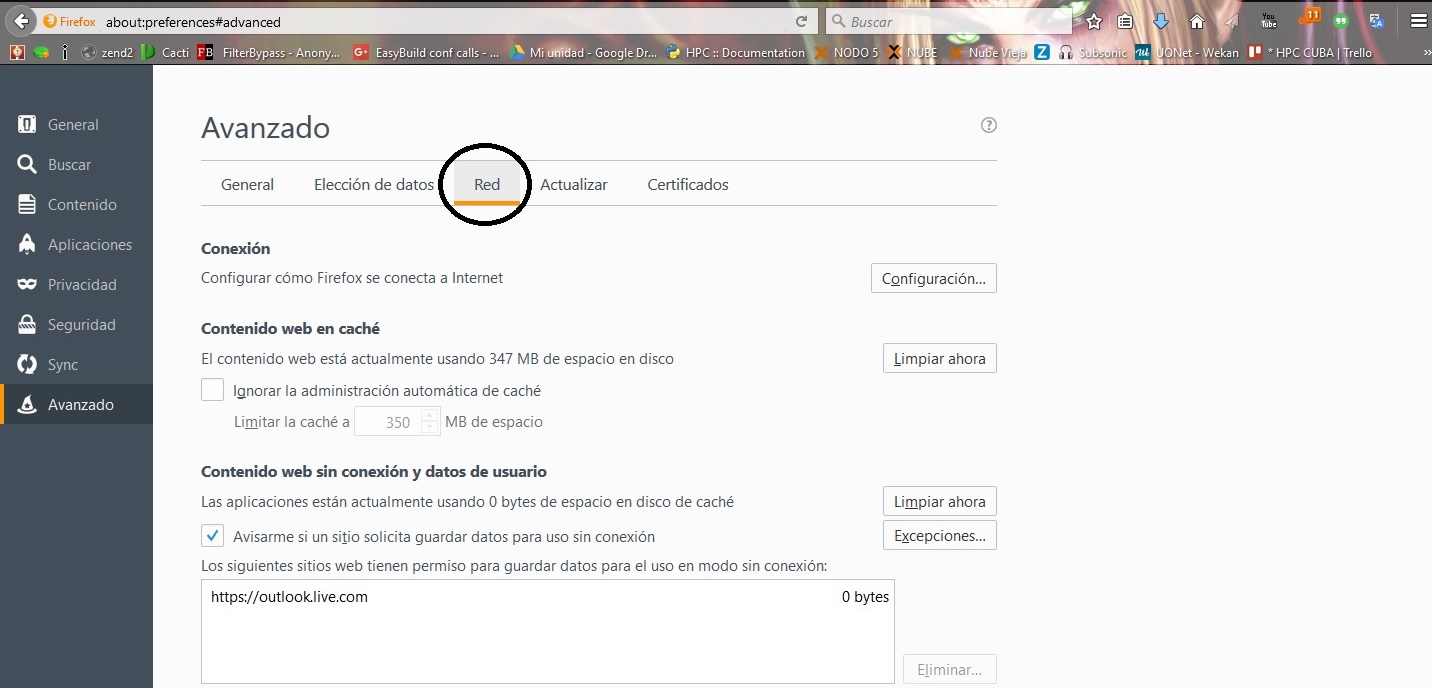This screenshot has width=1432, height=688.
Task: Open connection Configuración button
Action: tap(933, 279)
